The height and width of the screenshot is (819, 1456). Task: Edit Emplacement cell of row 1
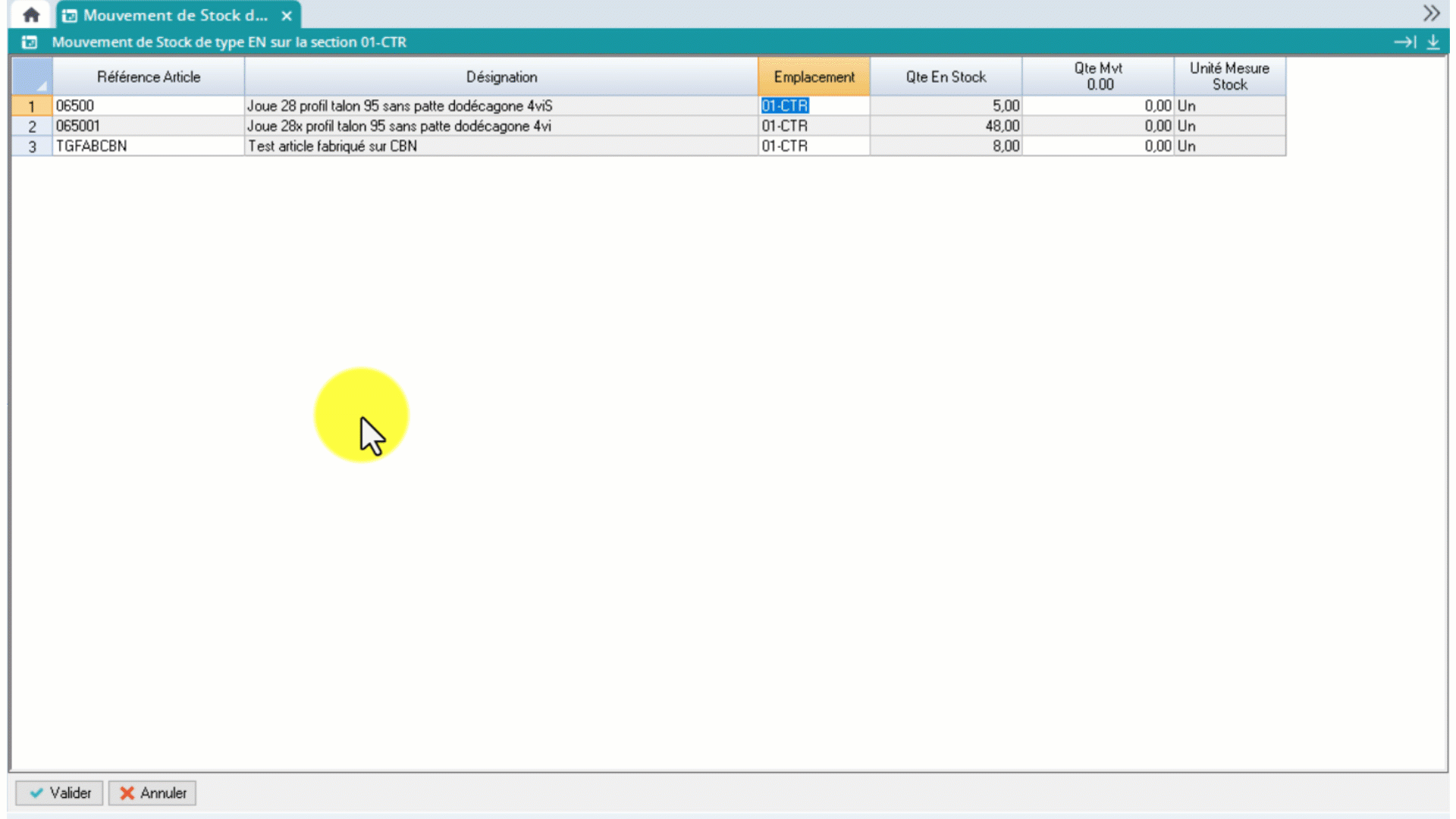click(814, 106)
